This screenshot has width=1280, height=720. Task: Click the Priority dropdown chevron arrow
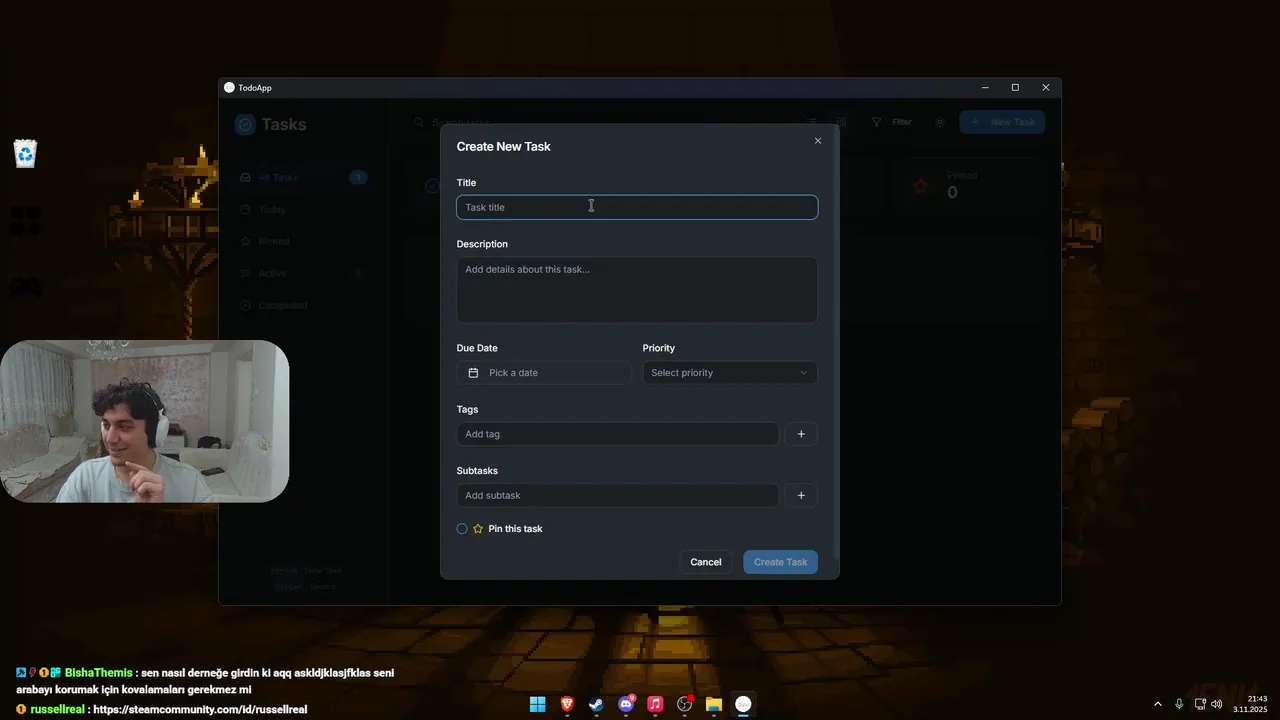[x=803, y=373]
